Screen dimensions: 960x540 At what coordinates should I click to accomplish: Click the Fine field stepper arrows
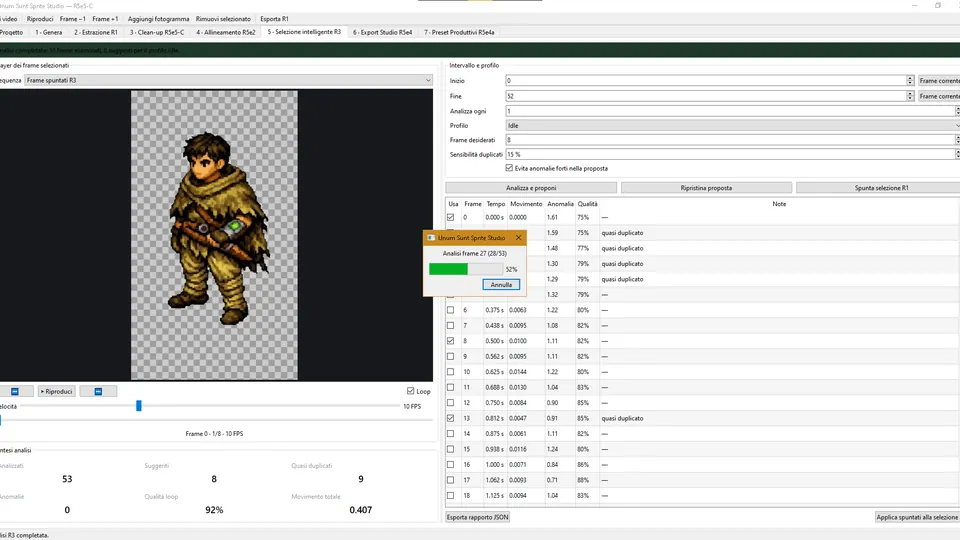coord(910,96)
